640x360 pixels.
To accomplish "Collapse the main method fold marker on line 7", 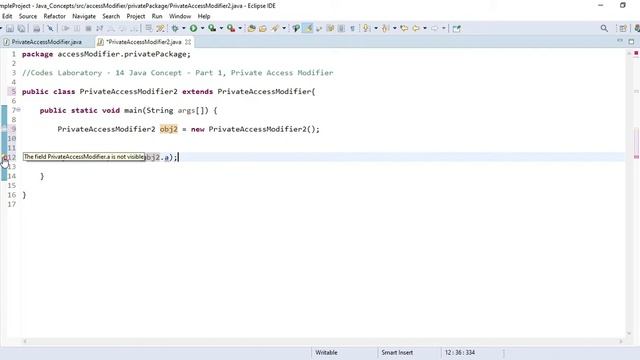I will coord(19,110).
